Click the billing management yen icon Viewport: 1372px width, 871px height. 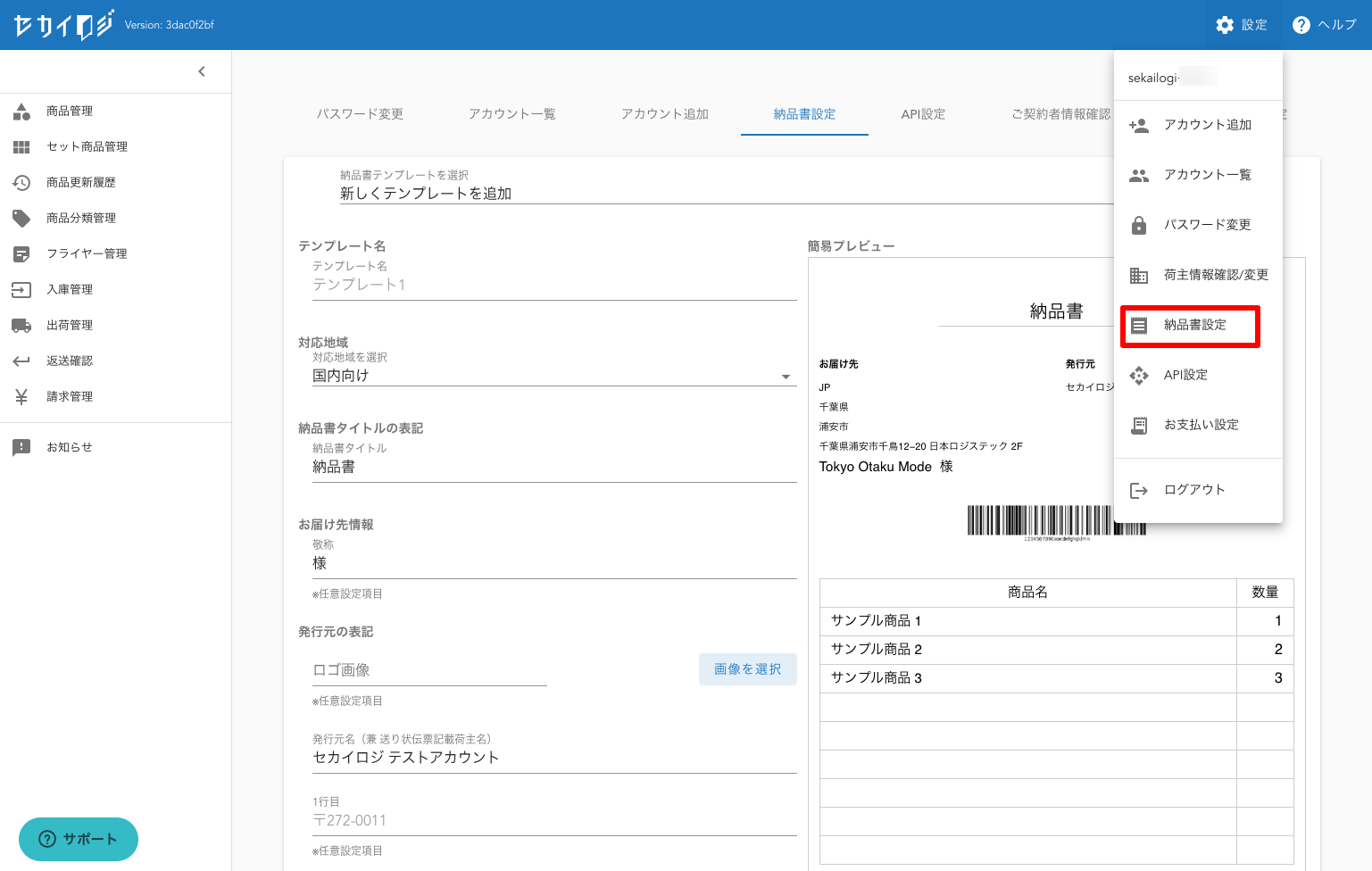pyautogui.click(x=21, y=397)
